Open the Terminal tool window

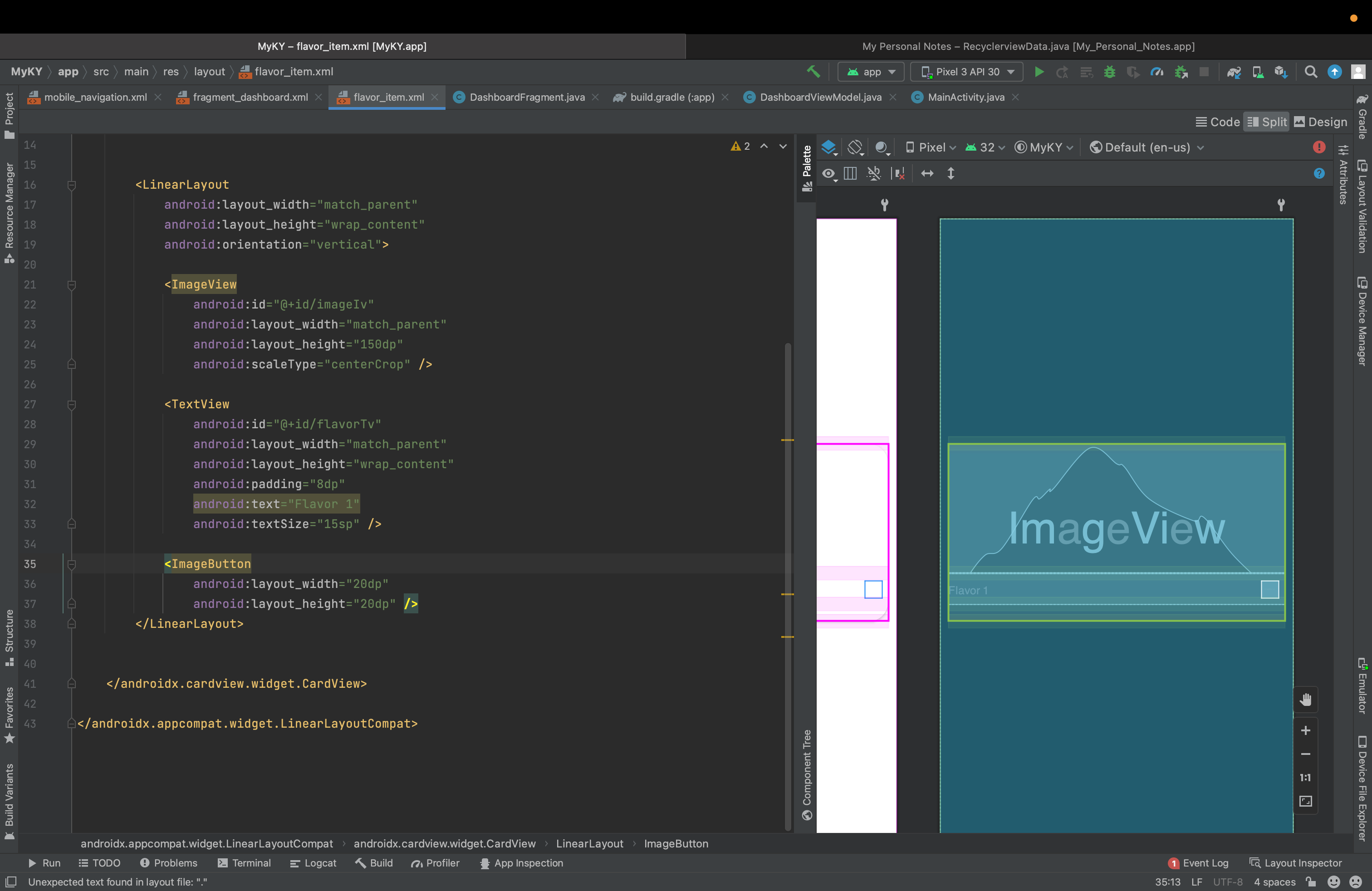(x=245, y=863)
